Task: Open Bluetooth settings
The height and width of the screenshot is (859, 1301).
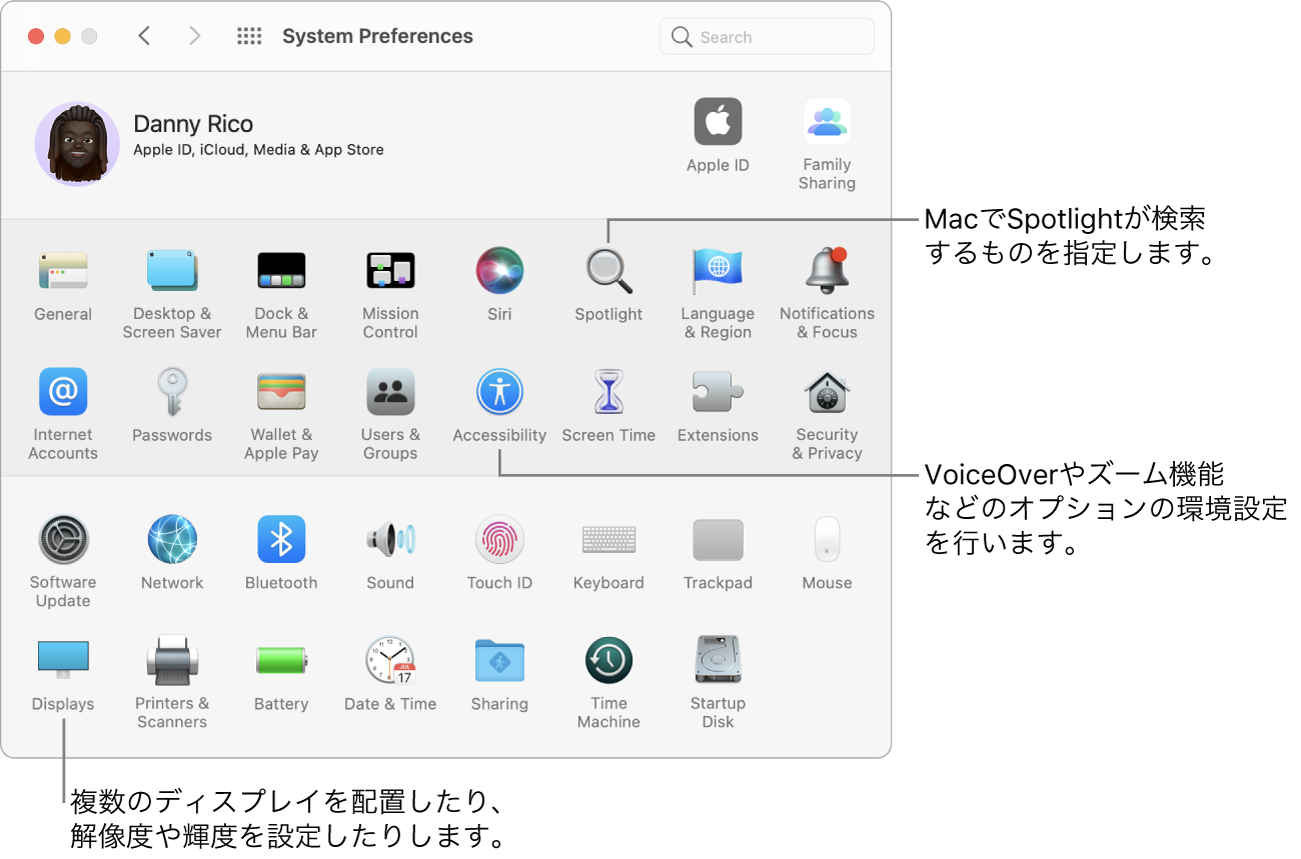Action: [281, 539]
